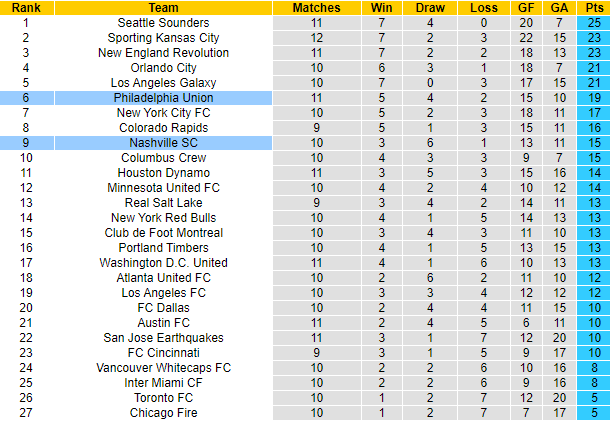611x421 pixels.
Task: Click the Club de Foot Montreal name
Action: pos(163,232)
